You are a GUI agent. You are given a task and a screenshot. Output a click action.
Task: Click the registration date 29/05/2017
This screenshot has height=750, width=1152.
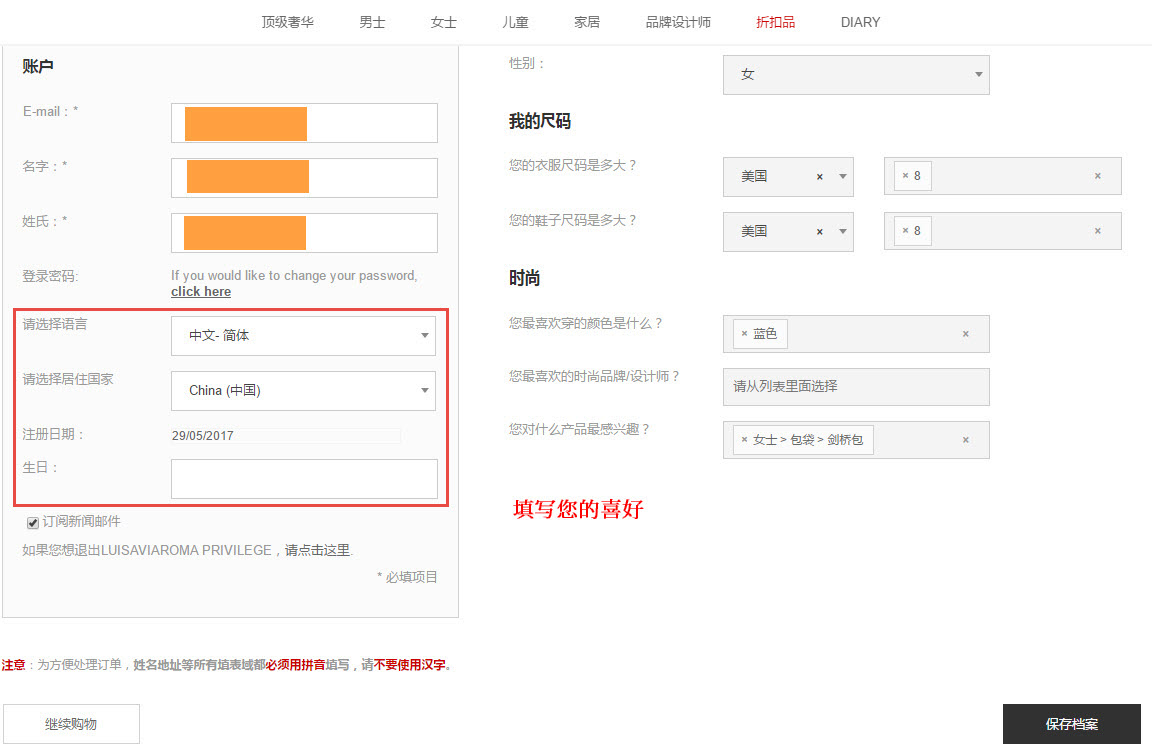[x=203, y=436]
